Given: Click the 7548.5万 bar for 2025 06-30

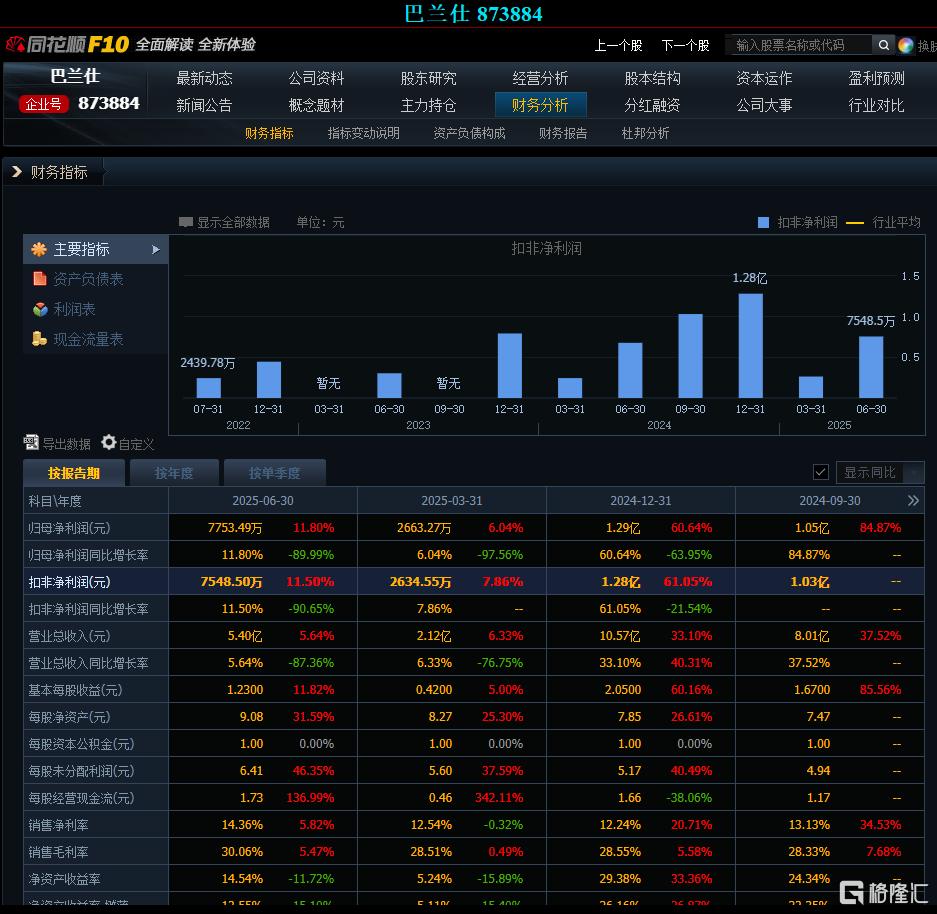Looking at the screenshot, I should (x=871, y=367).
